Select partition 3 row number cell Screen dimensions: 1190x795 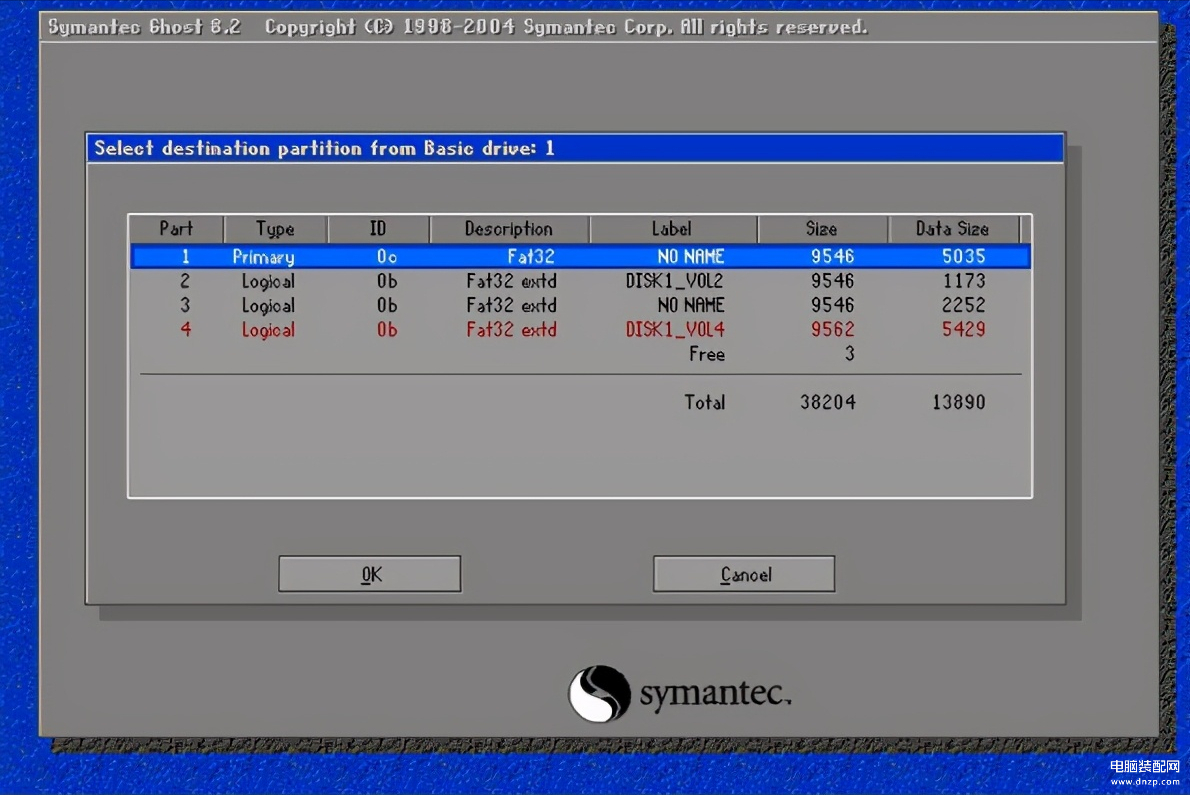point(185,306)
